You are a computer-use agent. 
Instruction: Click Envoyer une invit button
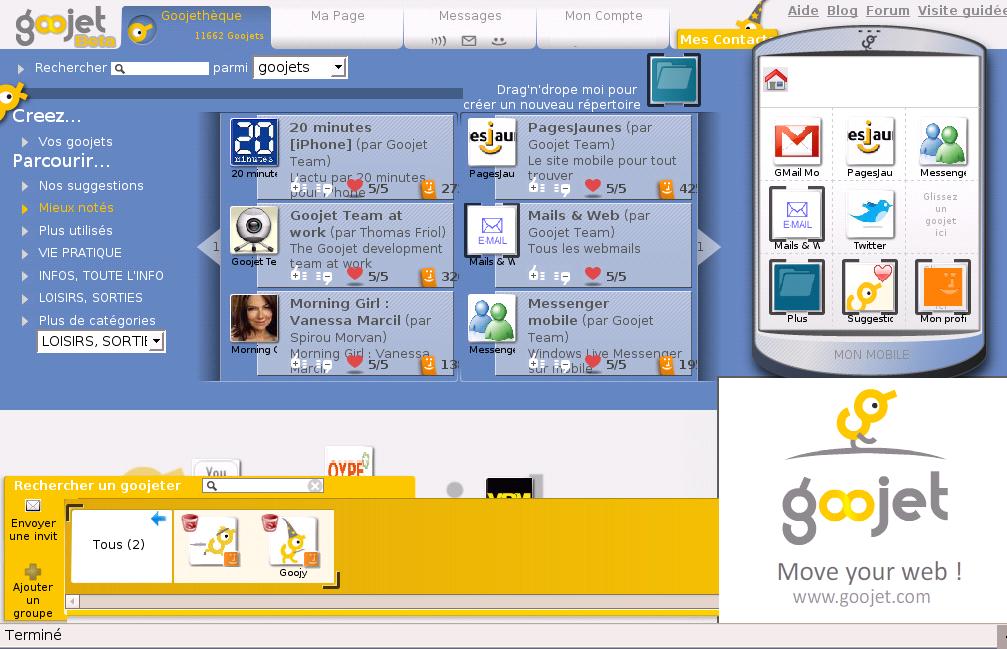click(x=33, y=521)
